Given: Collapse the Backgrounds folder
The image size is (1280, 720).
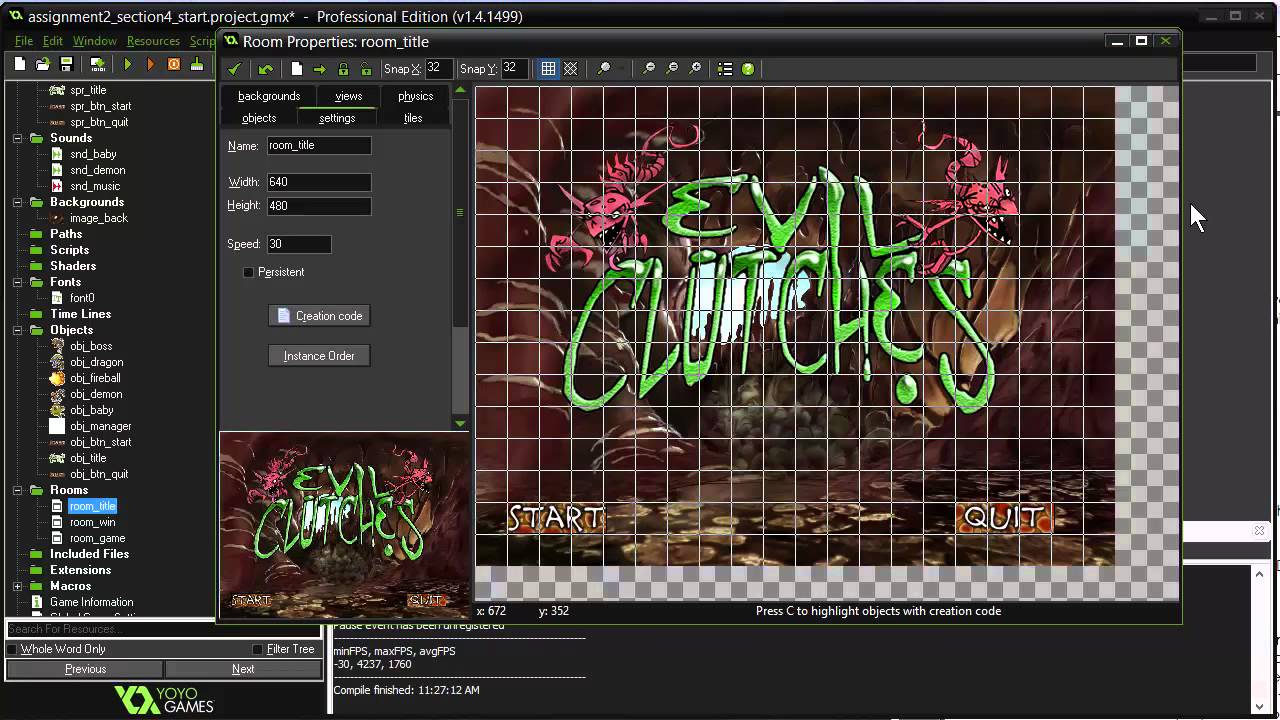Looking at the screenshot, I should [18, 202].
